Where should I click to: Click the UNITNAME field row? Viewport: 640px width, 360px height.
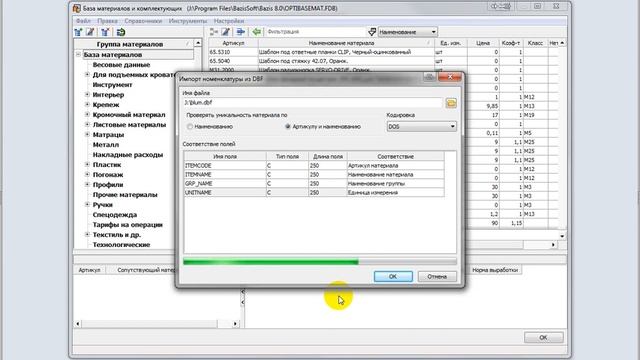pos(314,192)
